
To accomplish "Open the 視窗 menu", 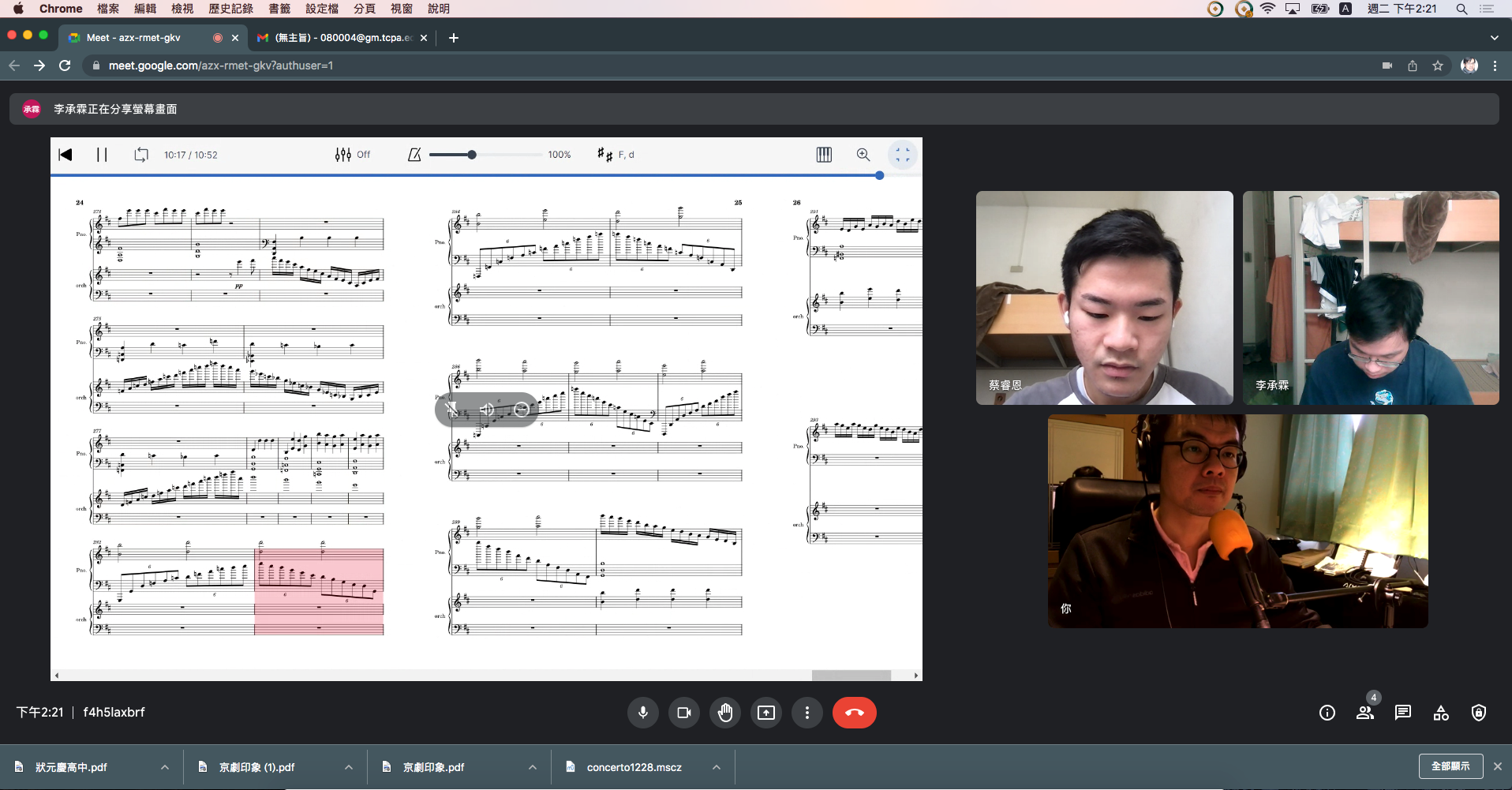I will pos(402,9).
